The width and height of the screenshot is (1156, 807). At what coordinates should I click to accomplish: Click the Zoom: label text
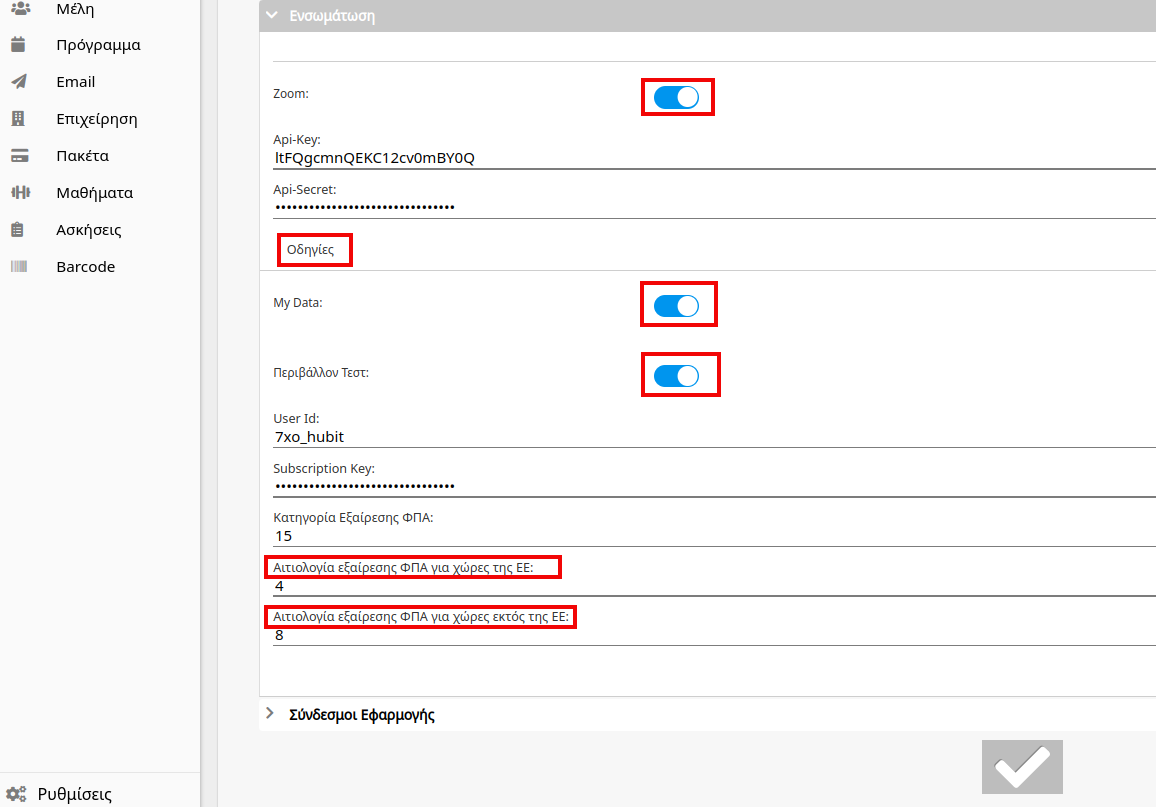(x=290, y=94)
